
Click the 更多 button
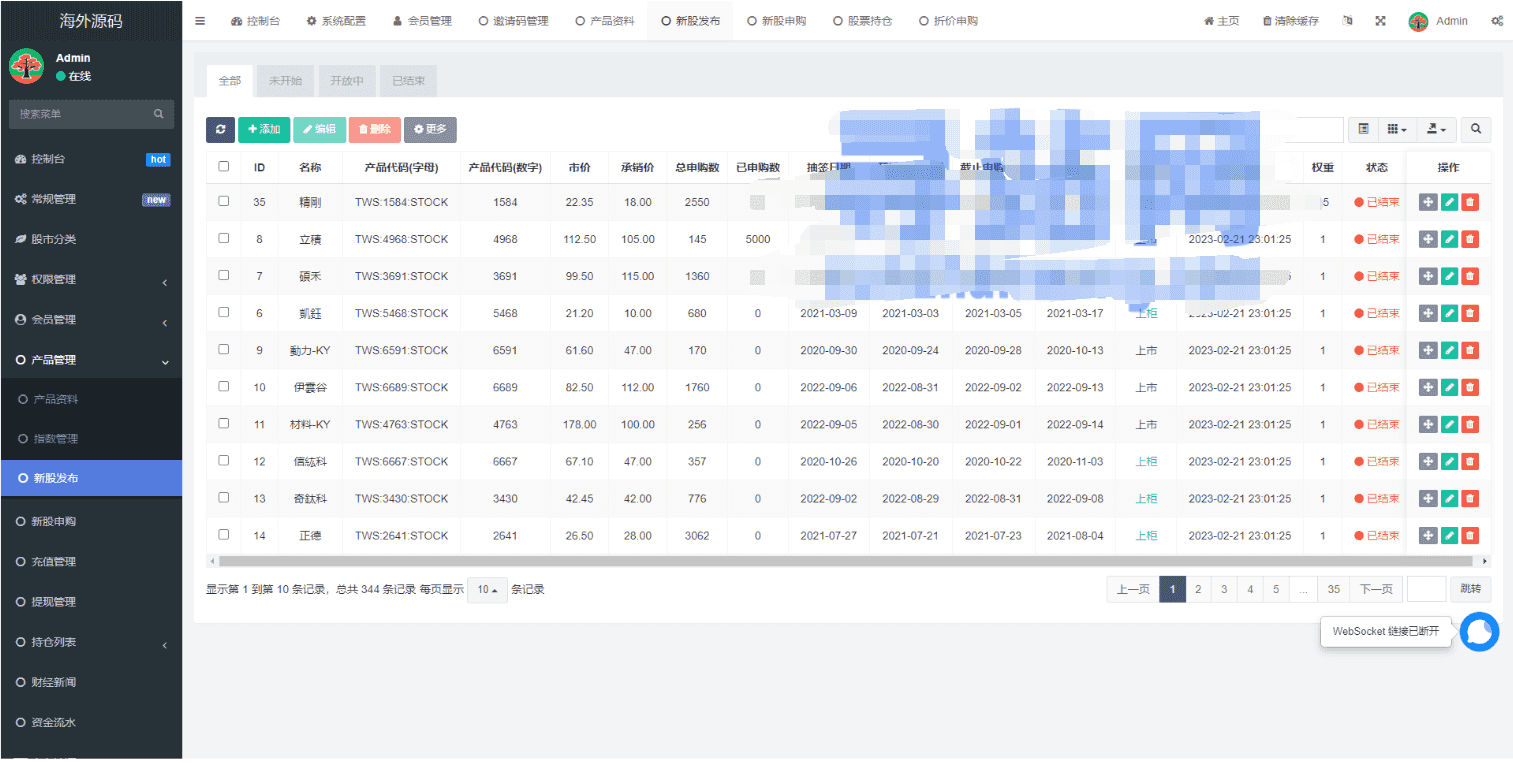pyautogui.click(x=430, y=129)
